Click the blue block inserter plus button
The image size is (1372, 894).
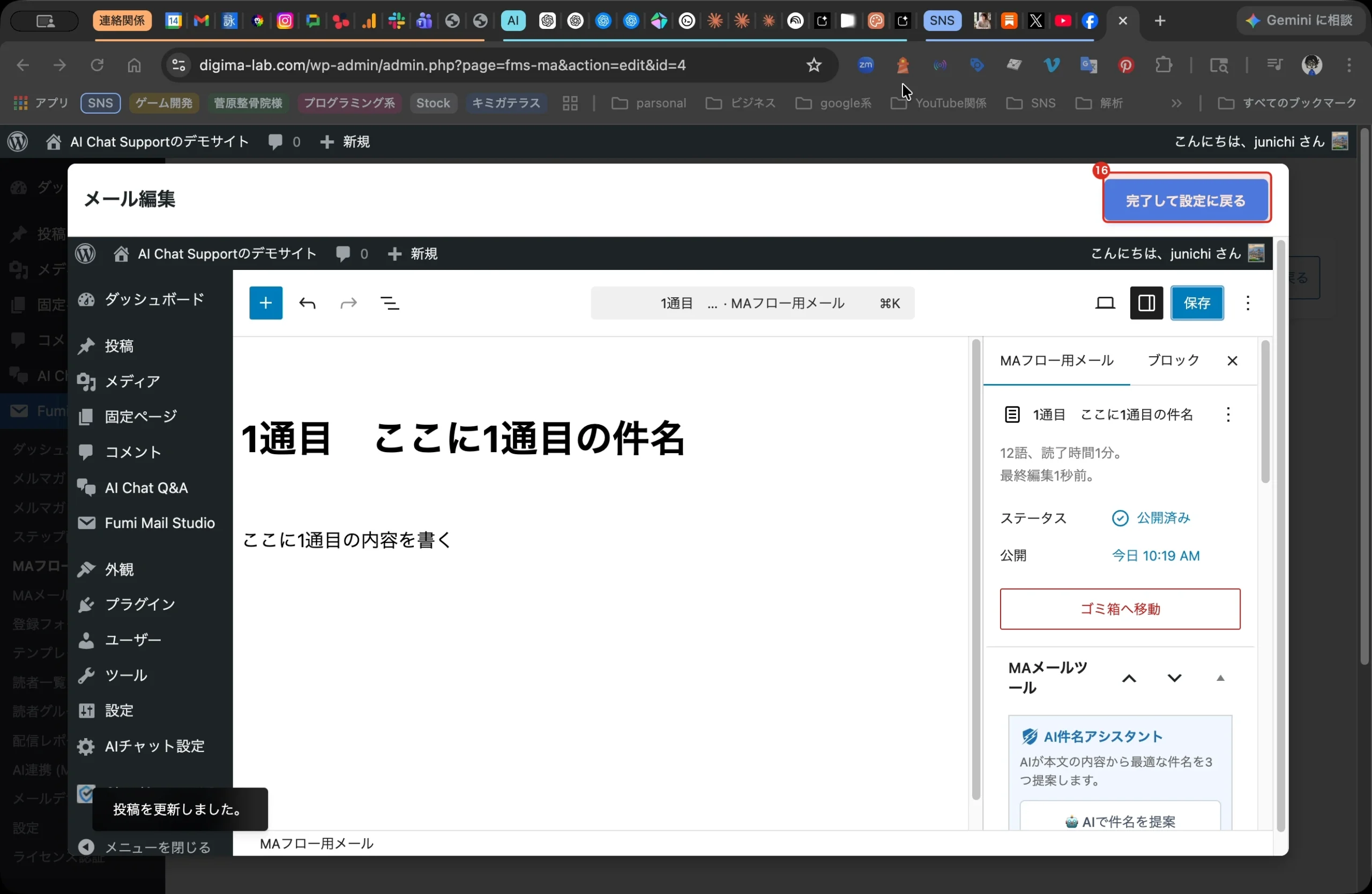pyautogui.click(x=266, y=303)
